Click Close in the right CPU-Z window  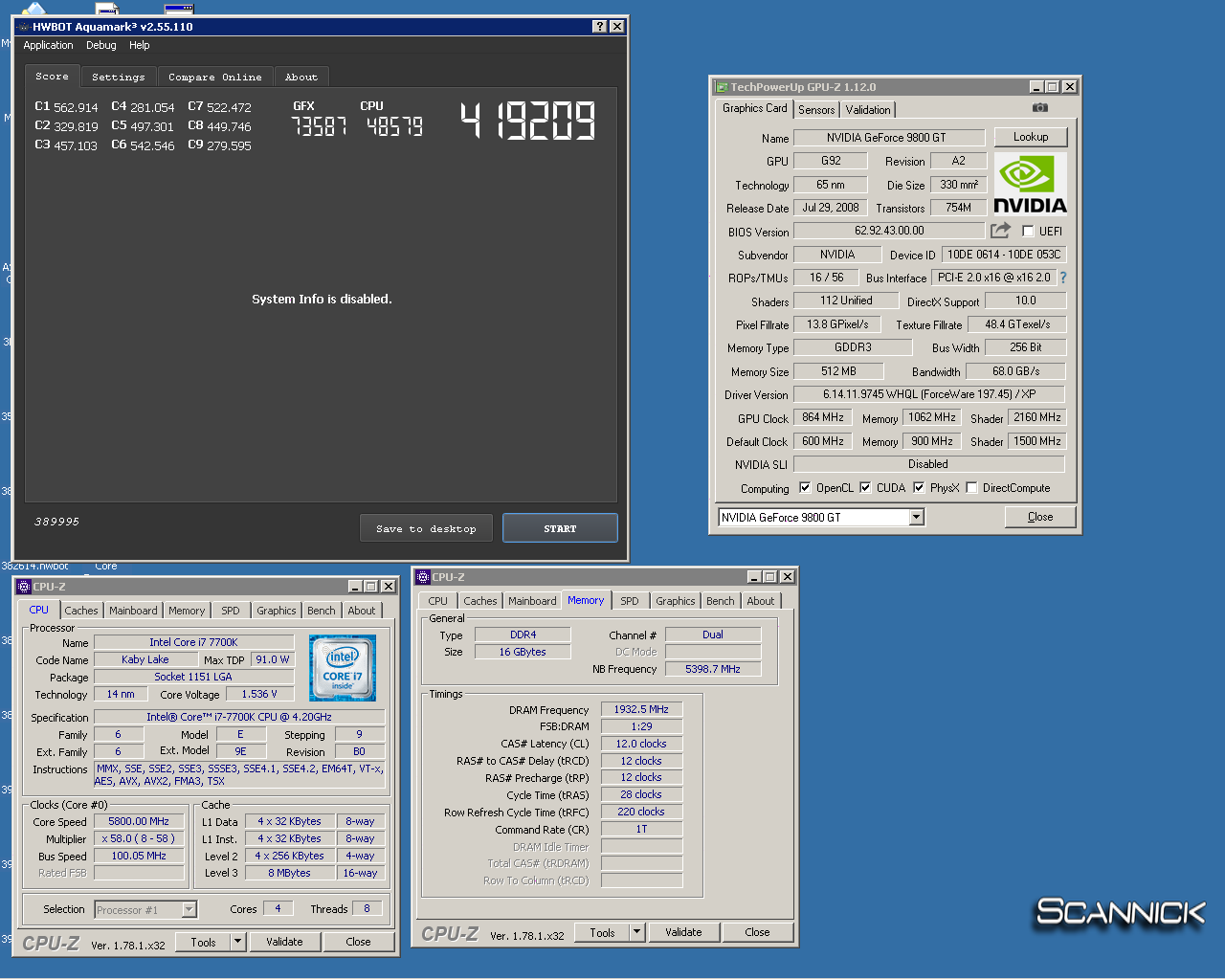pyautogui.click(x=757, y=932)
